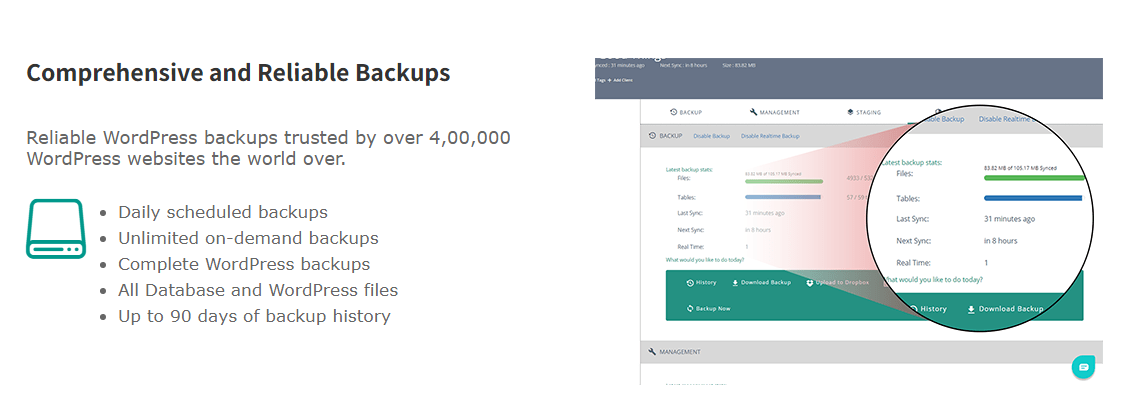
Task: Click the History button inside magnified circle
Action: 928,309
